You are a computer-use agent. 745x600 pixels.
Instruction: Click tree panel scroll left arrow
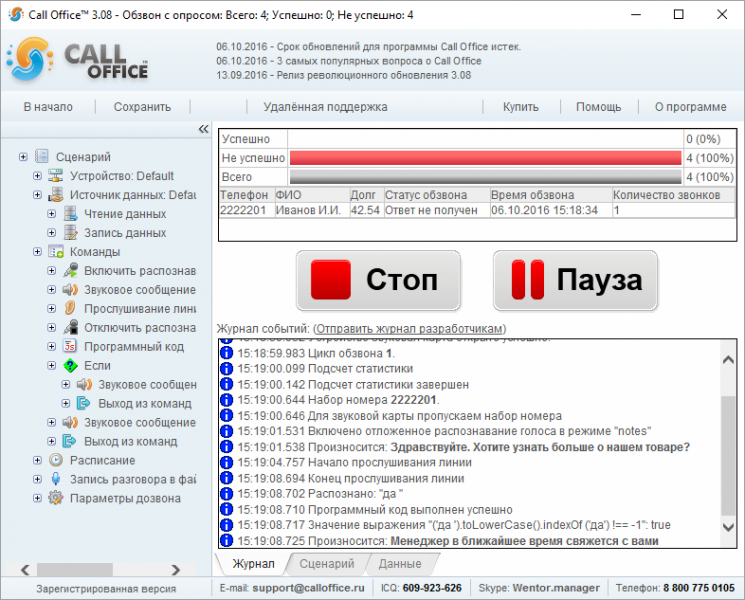(25, 570)
